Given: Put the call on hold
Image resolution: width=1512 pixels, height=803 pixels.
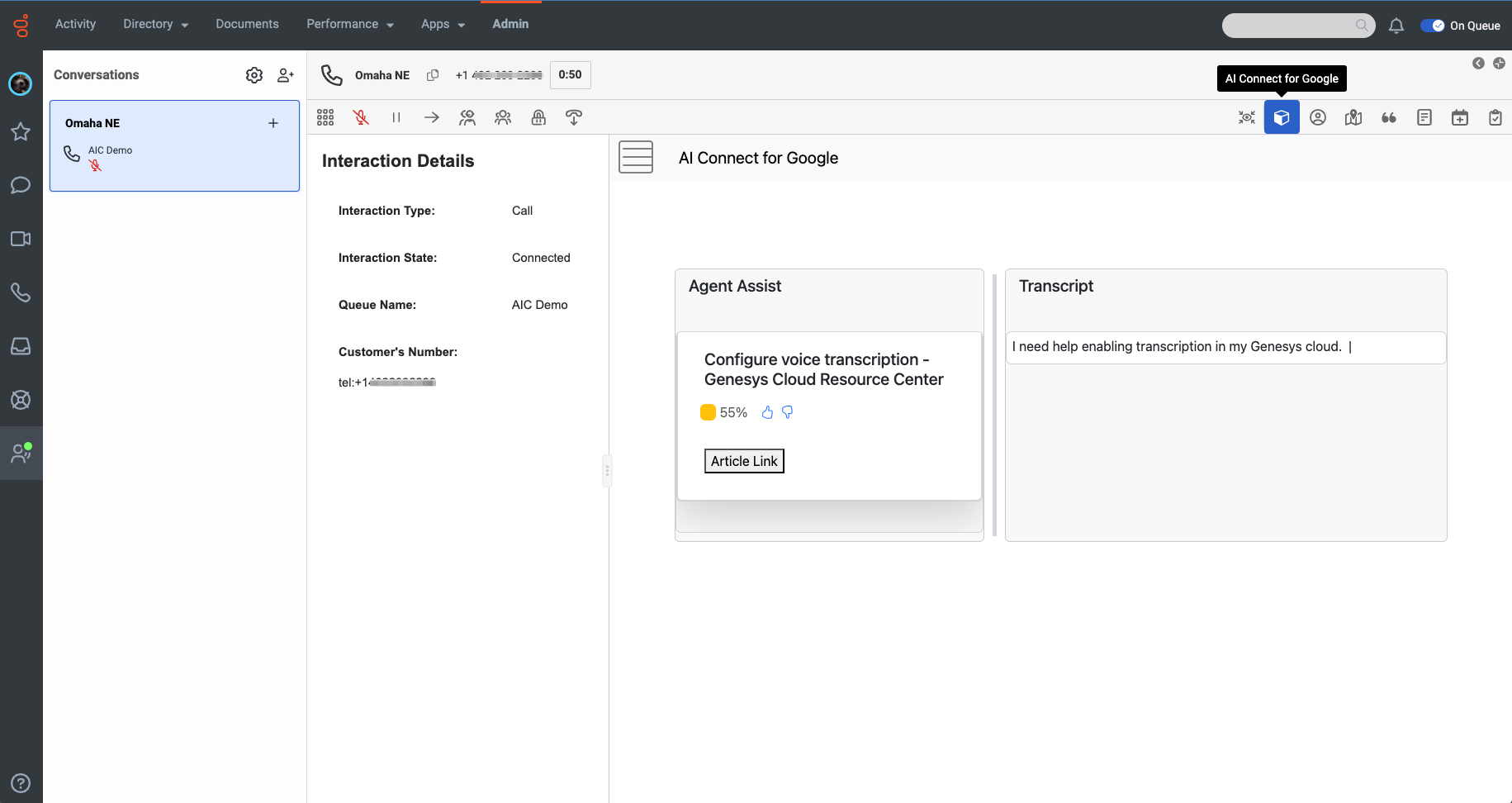Looking at the screenshot, I should point(396,117).
